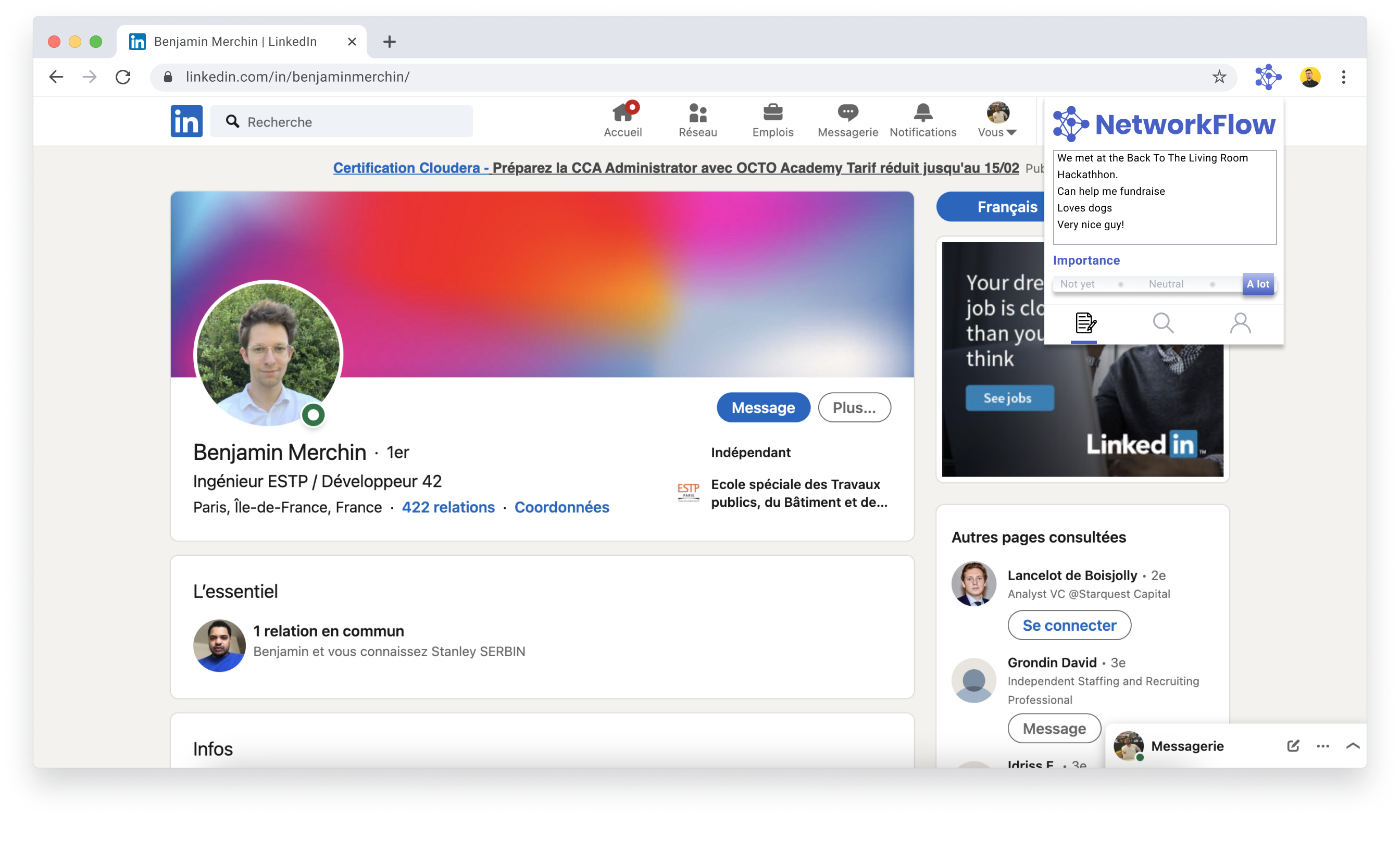Viewport: 1400px width, 850px height.
Task: Set importance to Neutral
Action: (x=1166, y=284)
